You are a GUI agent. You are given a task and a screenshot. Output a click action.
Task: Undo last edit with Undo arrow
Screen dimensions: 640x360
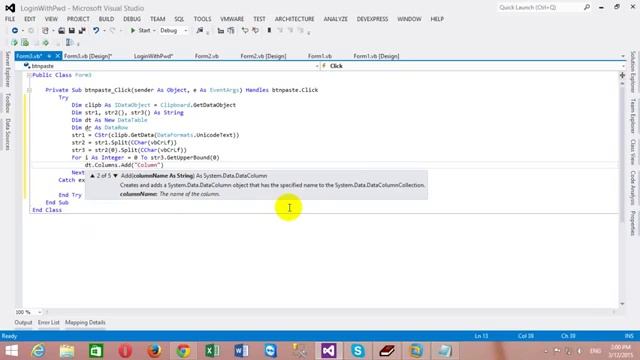(x=96, y=31)
